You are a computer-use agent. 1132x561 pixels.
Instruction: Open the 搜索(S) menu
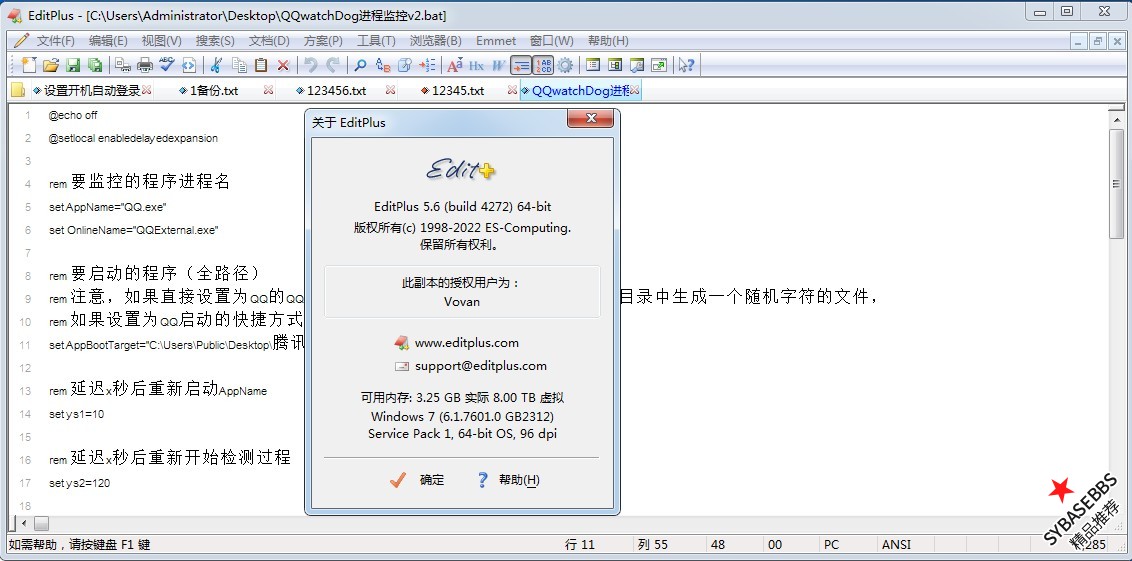pos(215,41)
